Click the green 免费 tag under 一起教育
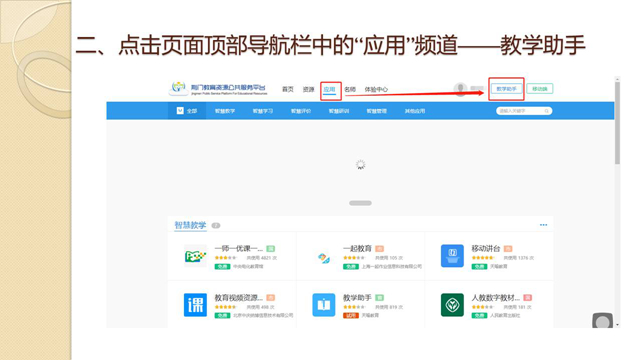Viewport: 640px width, 360px height. [351, 267]
